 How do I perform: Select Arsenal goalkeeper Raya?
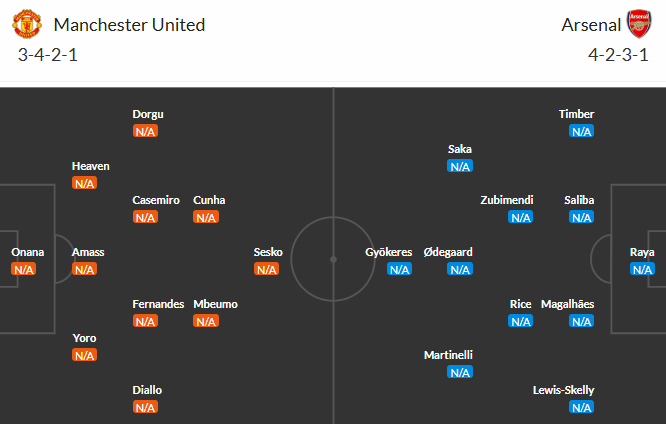click(642, 252)
